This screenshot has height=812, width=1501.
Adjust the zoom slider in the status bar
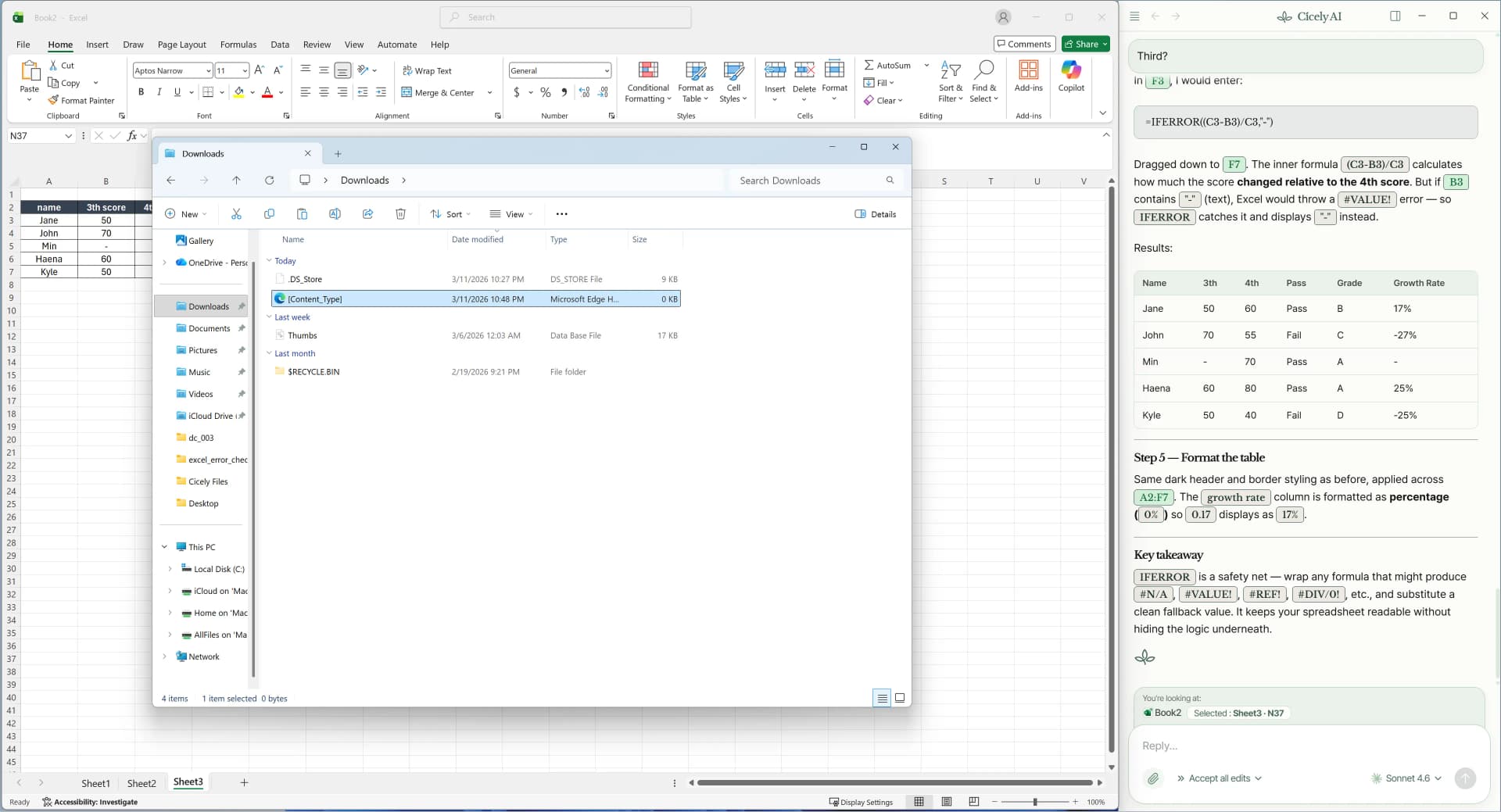click(1034, 802)
